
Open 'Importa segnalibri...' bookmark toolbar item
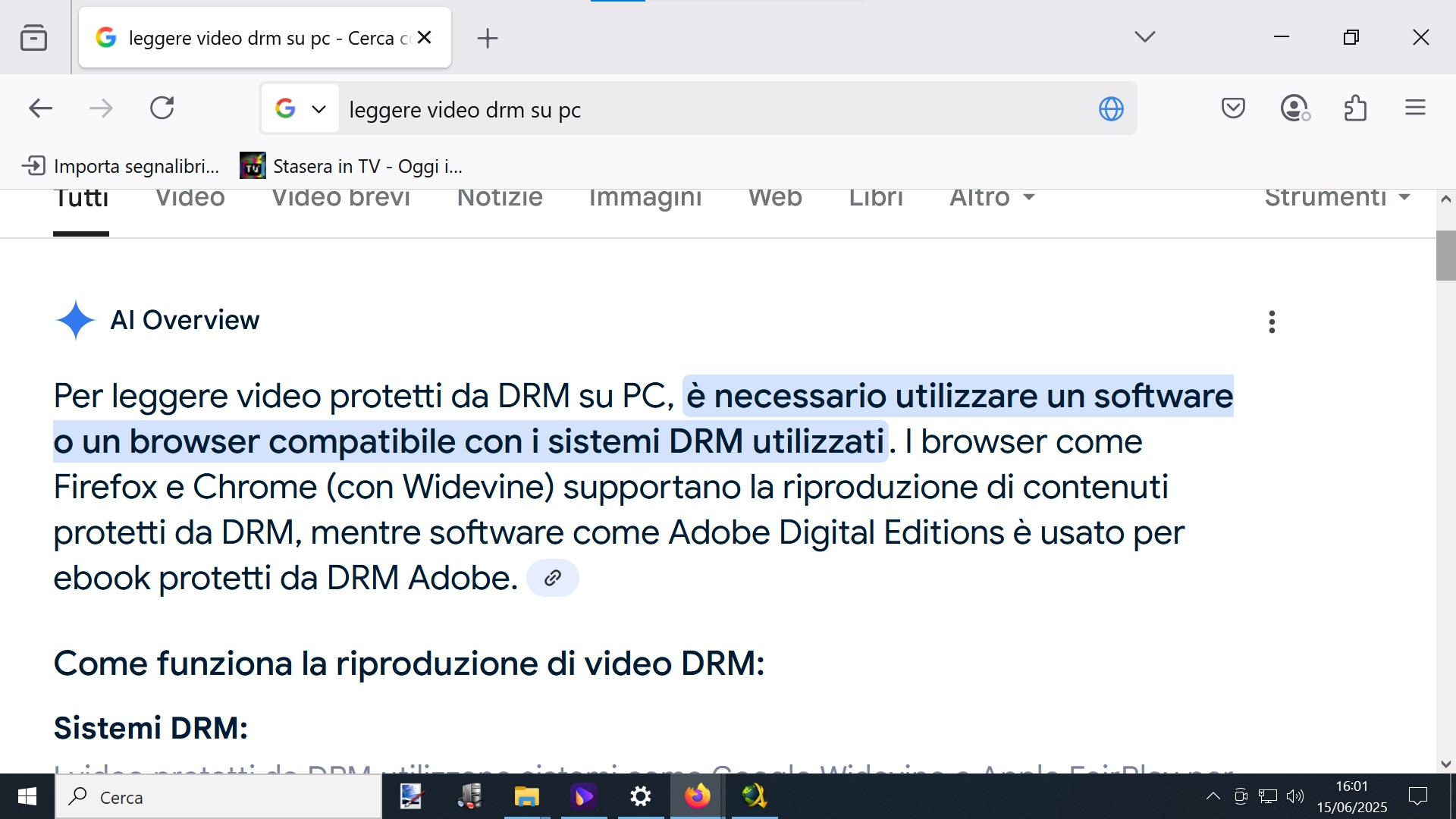(121, 166)
